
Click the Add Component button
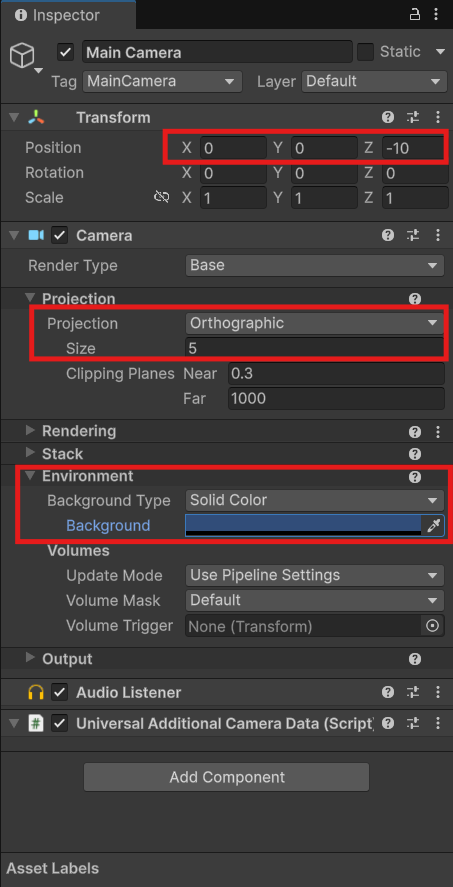click(226, 777)
